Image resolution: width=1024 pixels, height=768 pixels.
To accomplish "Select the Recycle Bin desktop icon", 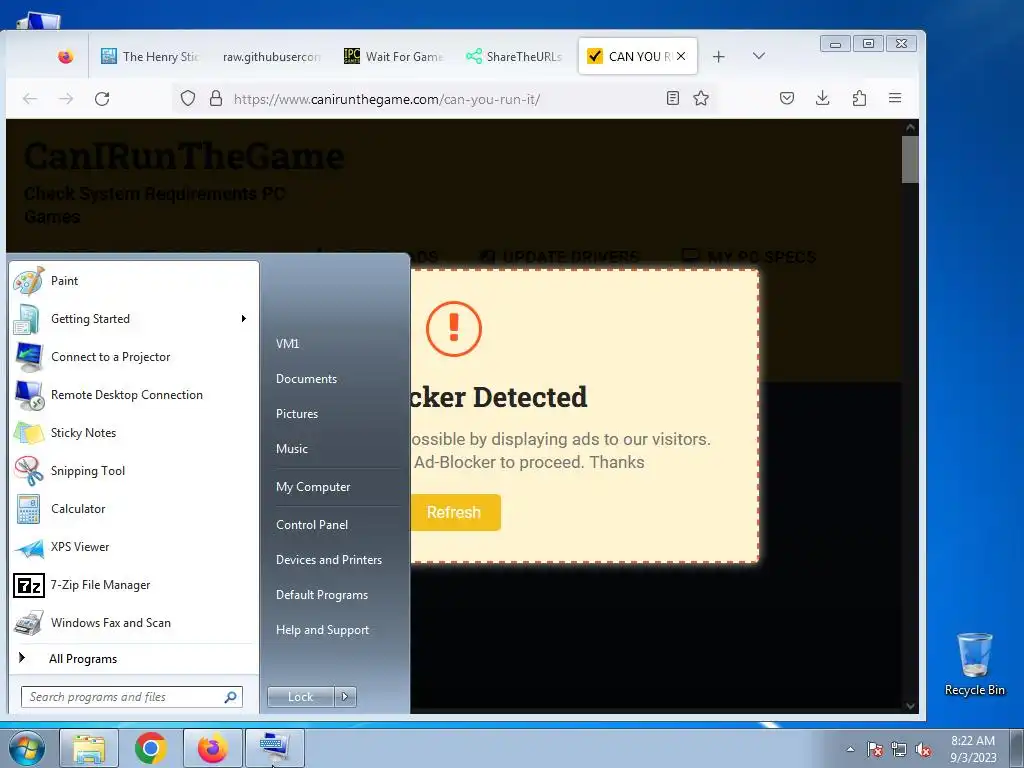I will point(974,664).
